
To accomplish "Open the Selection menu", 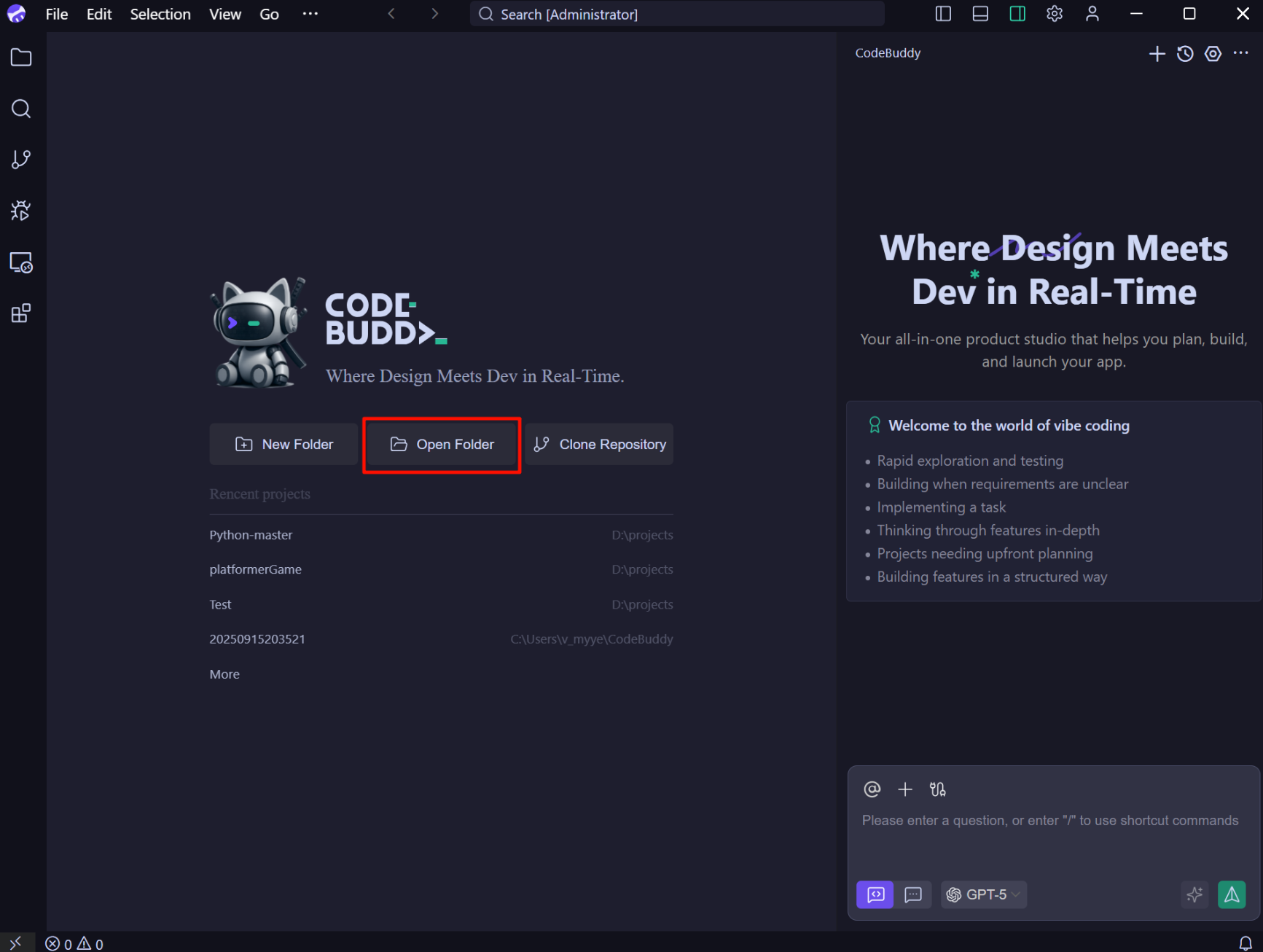I will pos(160,14).
